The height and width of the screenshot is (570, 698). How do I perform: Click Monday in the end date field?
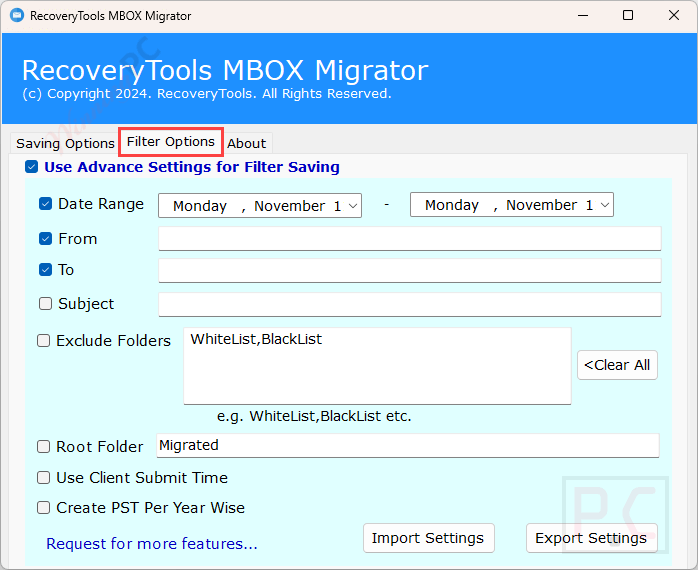pyautogui.click(x=451, y=205)
